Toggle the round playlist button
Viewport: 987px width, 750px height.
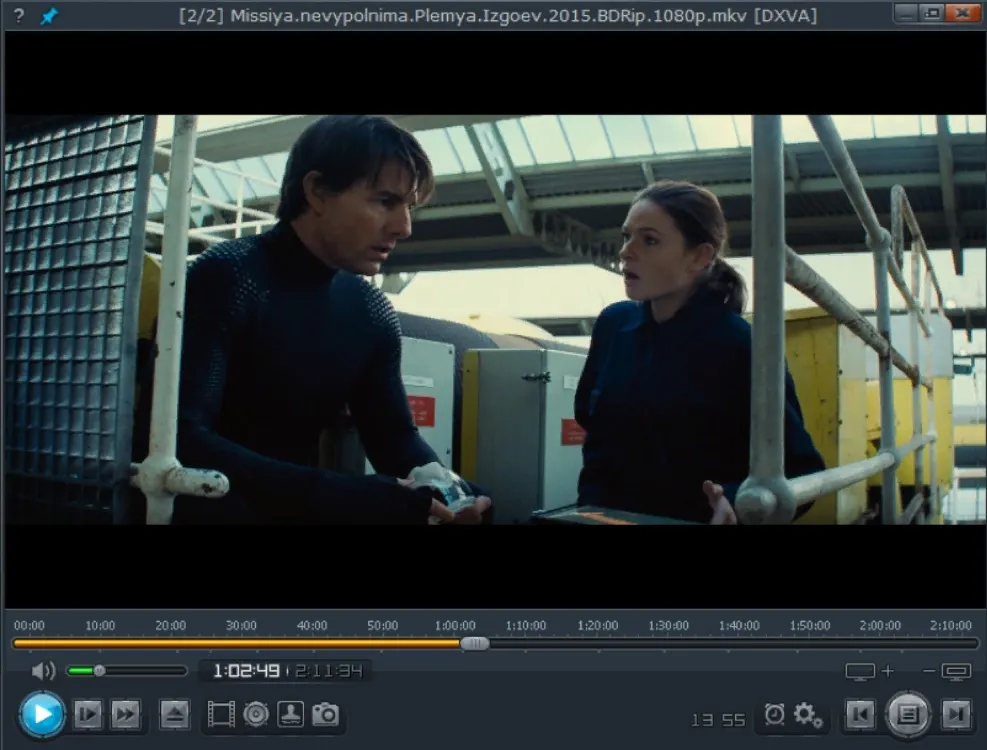[x=908, y=715]
